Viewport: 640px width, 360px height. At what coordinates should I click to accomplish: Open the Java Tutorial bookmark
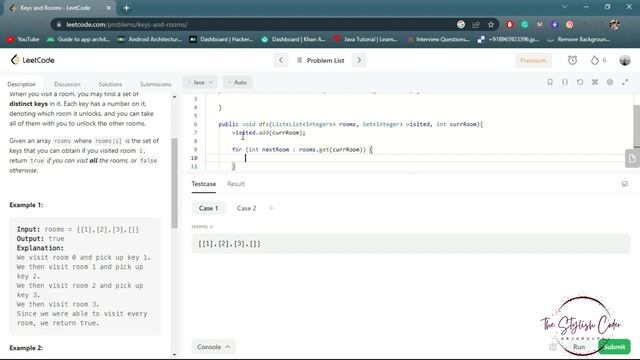coord(365,39)
